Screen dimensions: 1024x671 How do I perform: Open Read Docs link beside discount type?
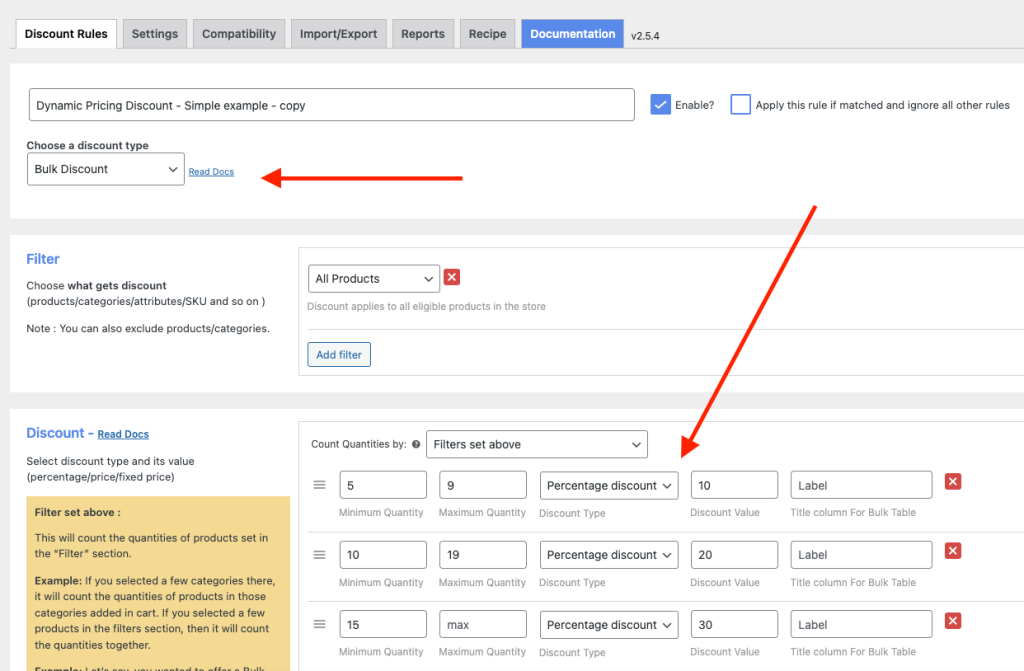point(211,172)
